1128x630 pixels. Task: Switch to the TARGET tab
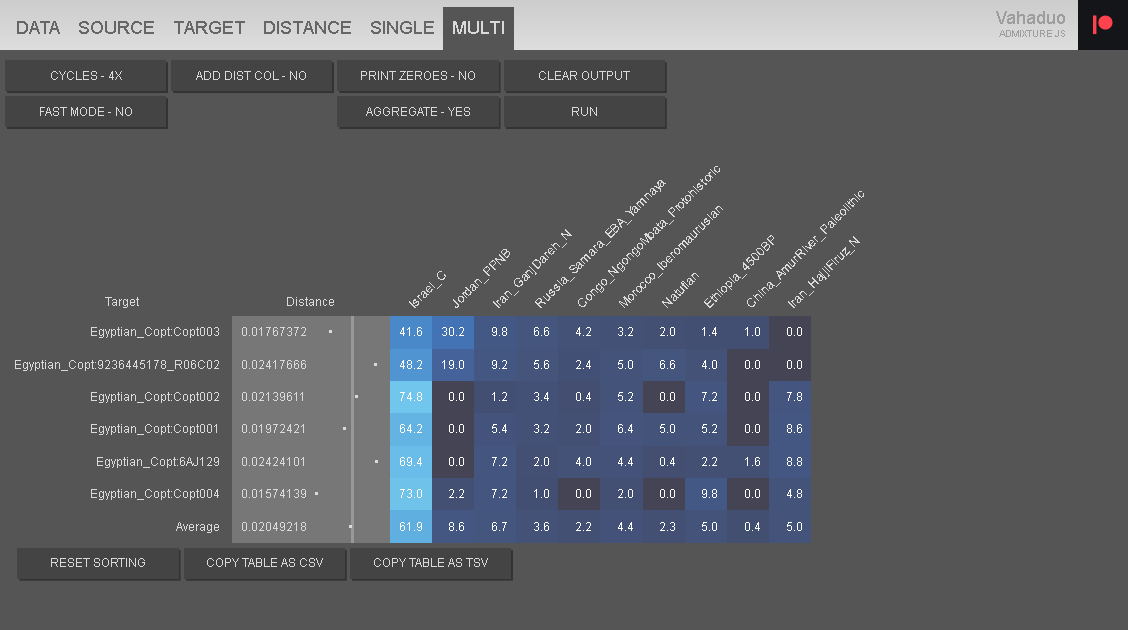pos(209,28)
